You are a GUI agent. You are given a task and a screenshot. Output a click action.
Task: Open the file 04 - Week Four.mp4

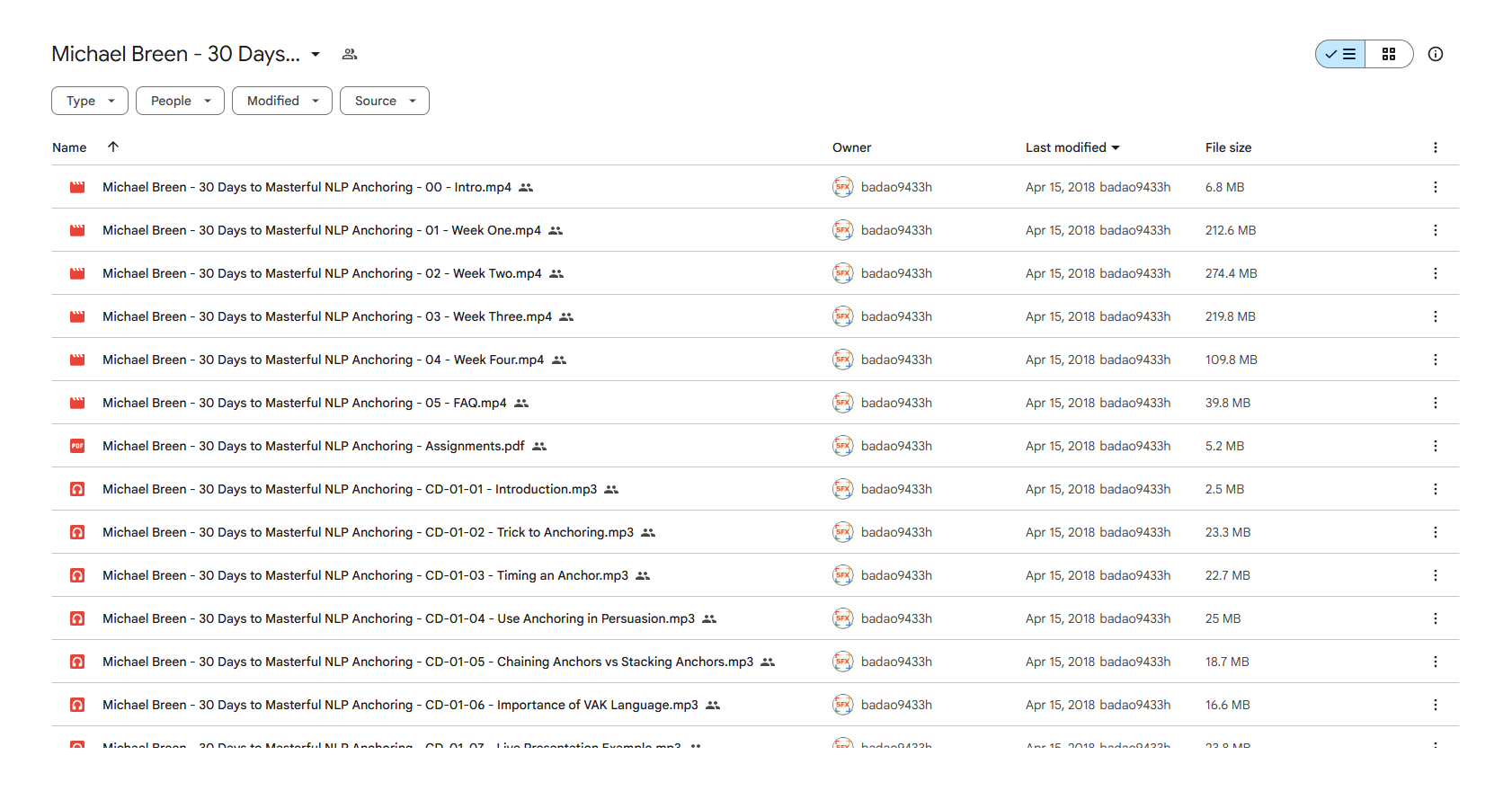tap(323, 360)
